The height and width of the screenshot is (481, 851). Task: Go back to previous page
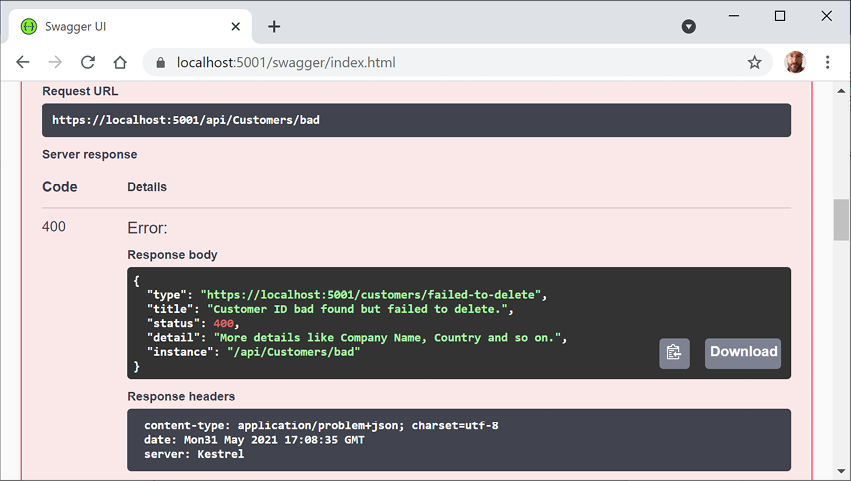(x=23, y=62)
